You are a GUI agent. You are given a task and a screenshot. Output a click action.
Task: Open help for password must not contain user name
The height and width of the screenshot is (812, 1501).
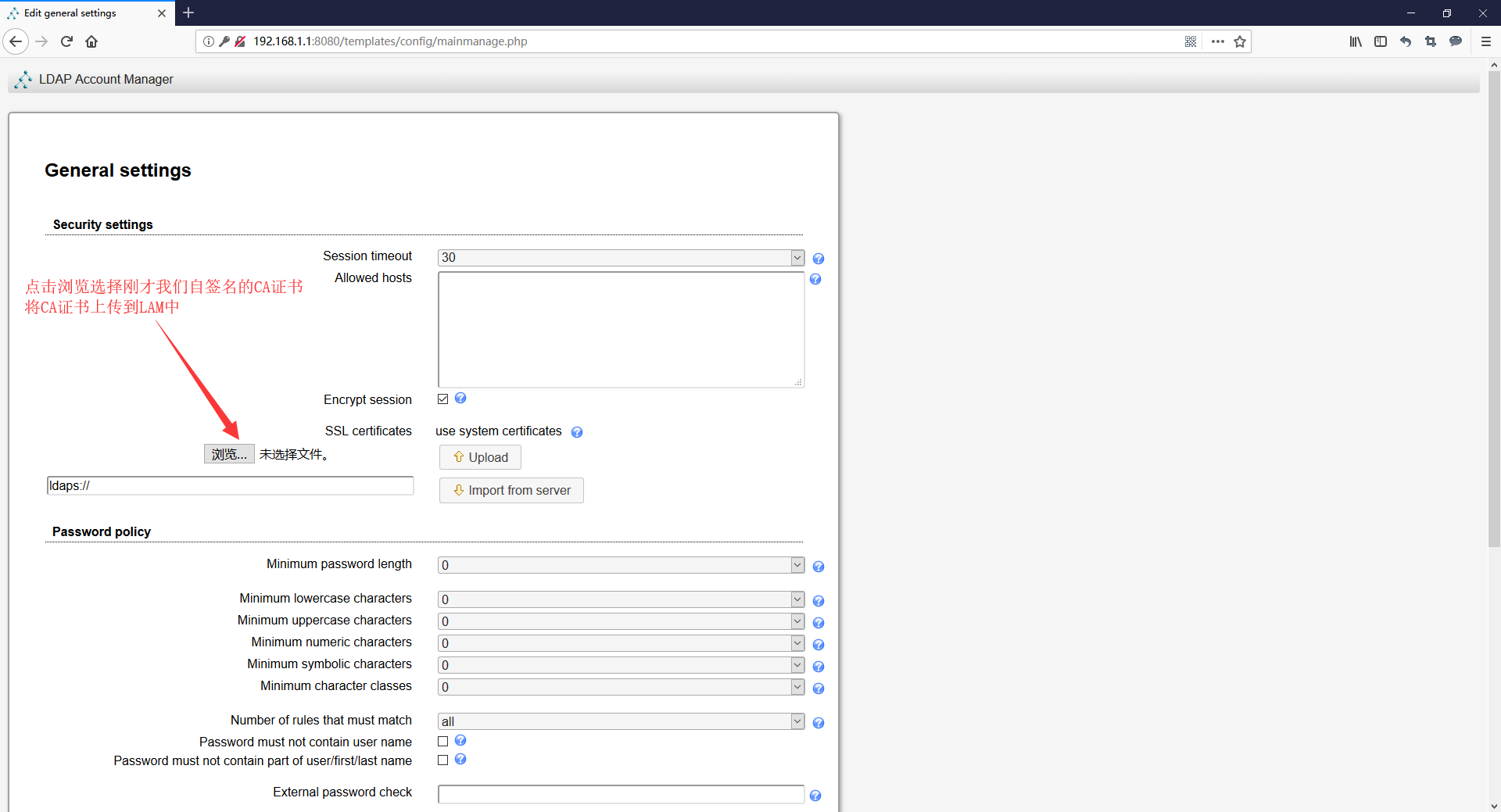pos(460,740)
